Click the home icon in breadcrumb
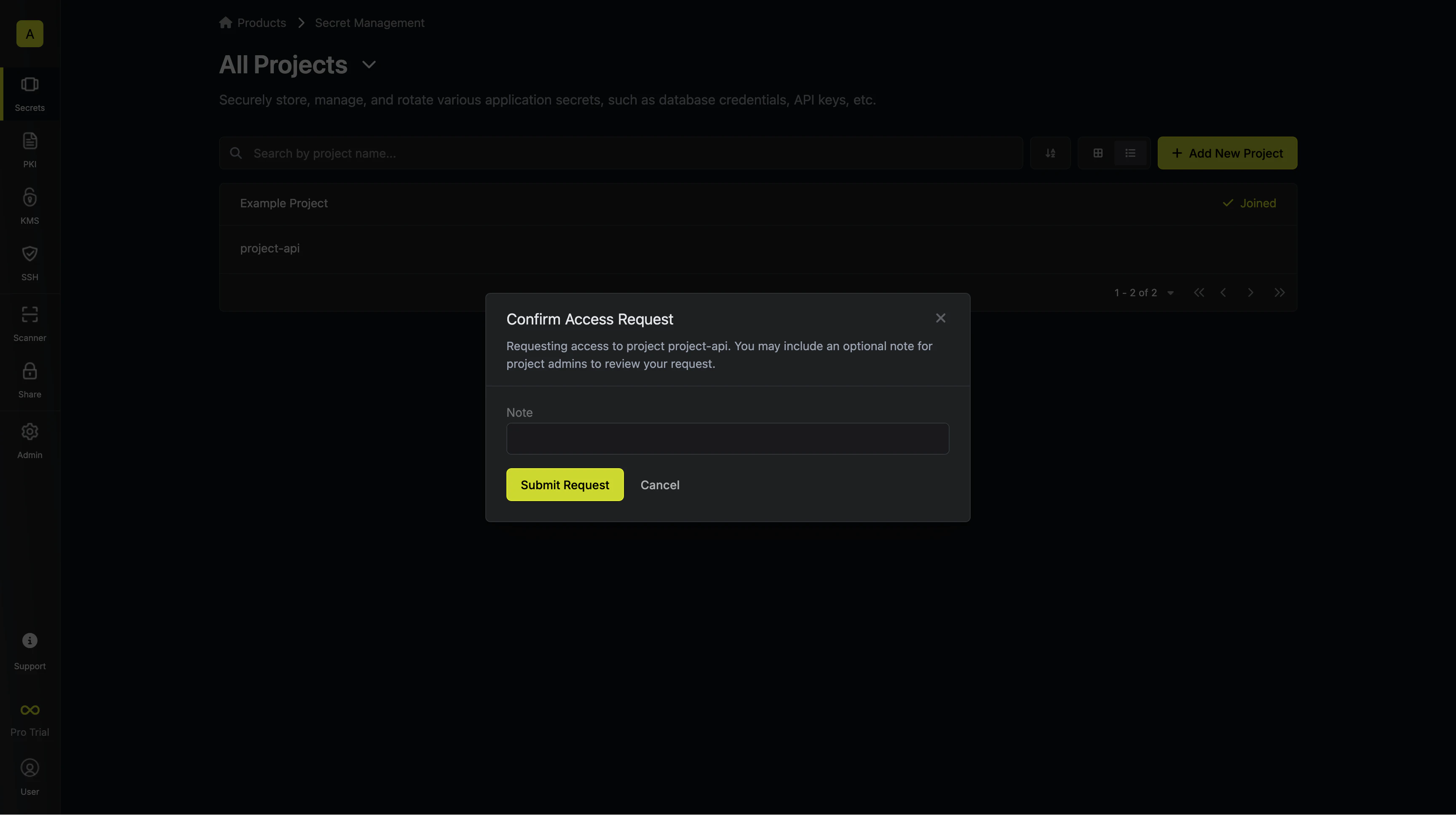 coord(225,23)
